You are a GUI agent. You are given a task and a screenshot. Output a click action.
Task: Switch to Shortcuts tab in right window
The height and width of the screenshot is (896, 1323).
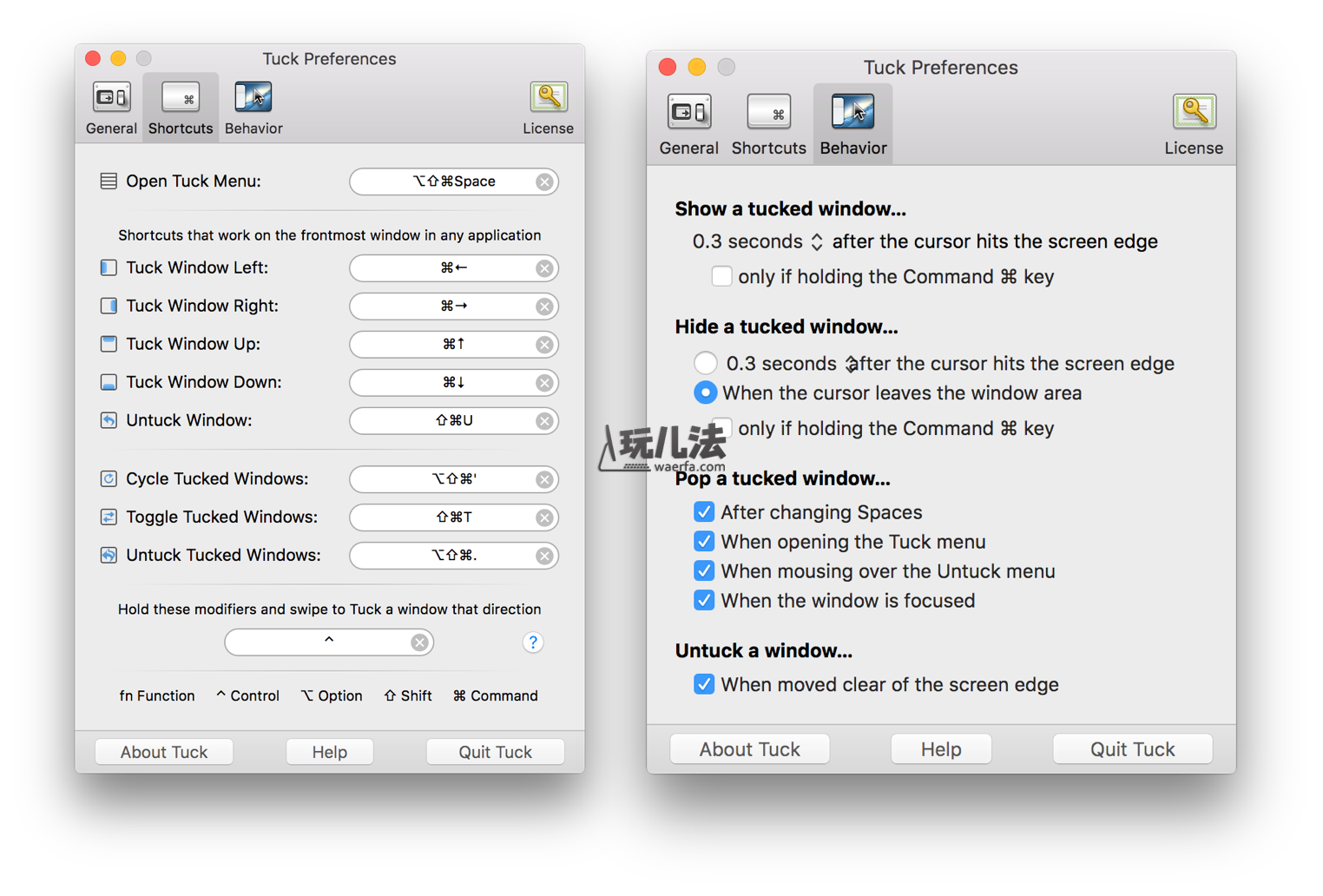pos(768,124)
